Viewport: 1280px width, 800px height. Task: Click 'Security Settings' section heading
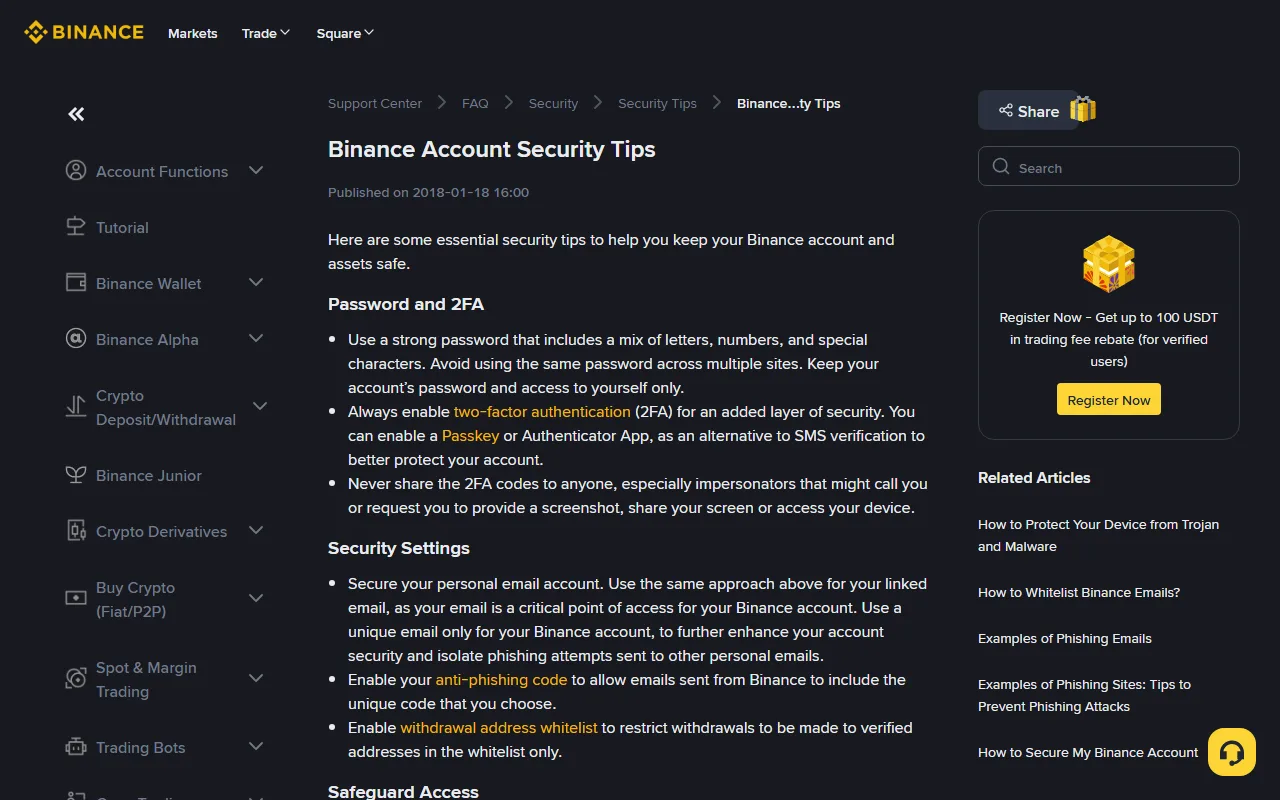(x=399, y=548)
